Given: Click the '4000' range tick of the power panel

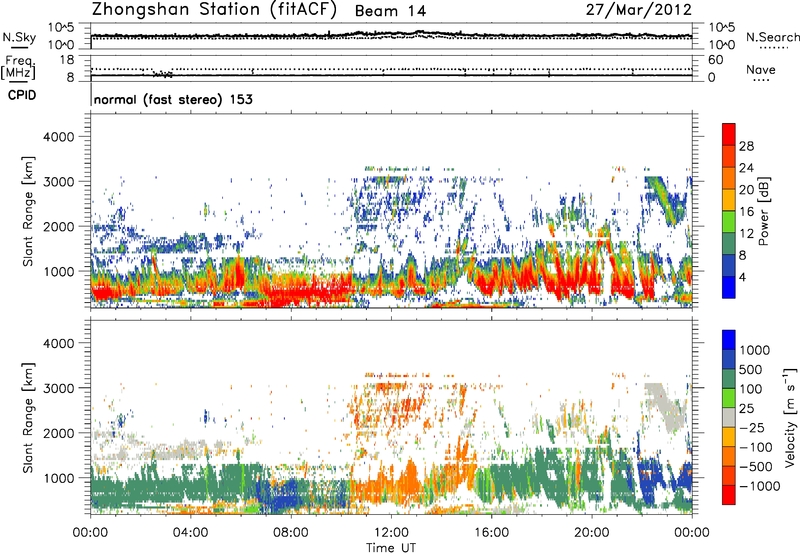Looking at the screenshot, I should pos(59,137).
